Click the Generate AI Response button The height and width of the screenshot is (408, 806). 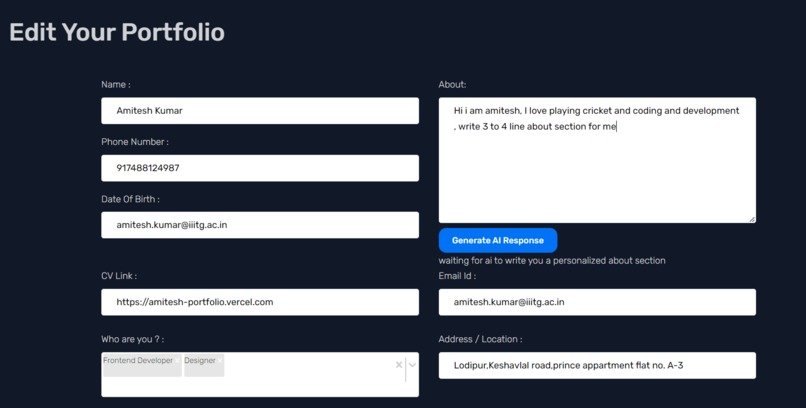coord(498,240)
